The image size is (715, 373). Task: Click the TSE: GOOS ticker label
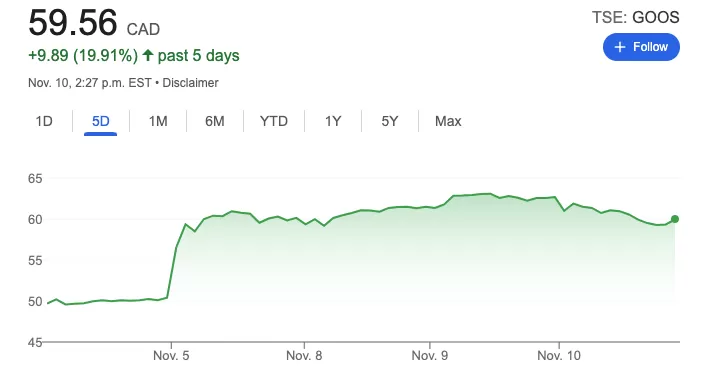[x=635, y=17]
